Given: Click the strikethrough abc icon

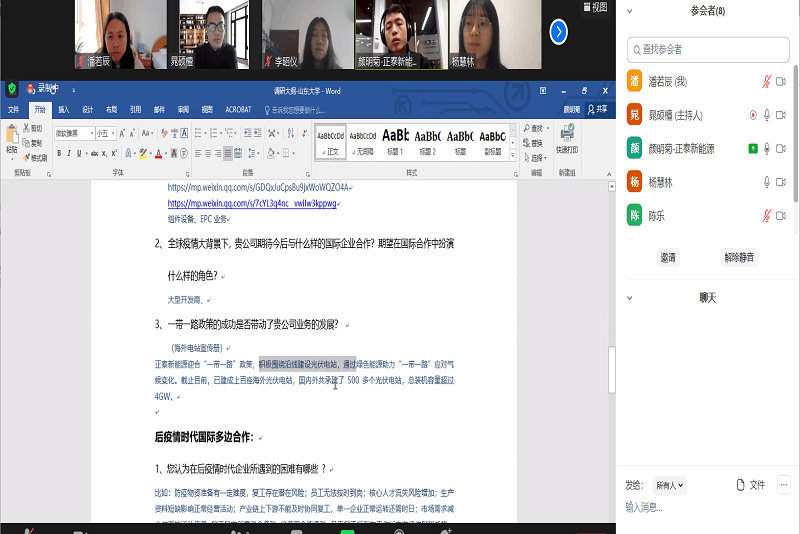Looking at the screenshot, I should (94, 153).
